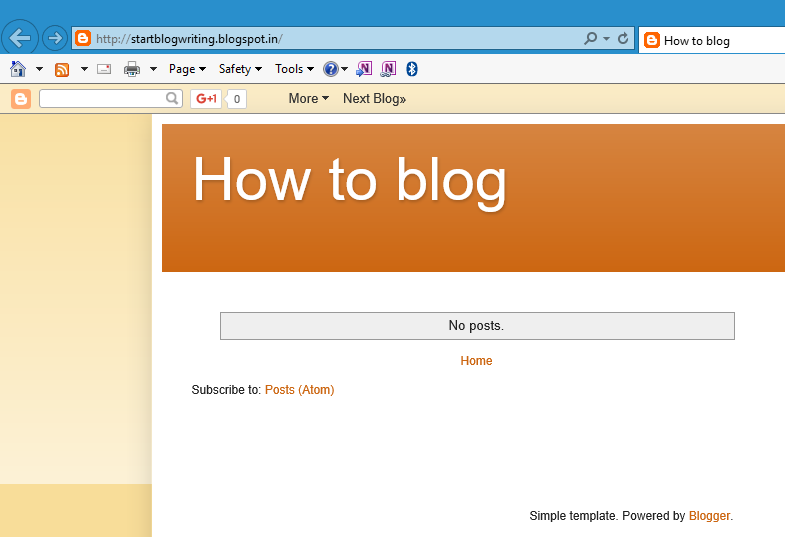Click the magnifier icon in the navbar search
This screenshot has width=785, height=537.
click(x=172, y=98)
